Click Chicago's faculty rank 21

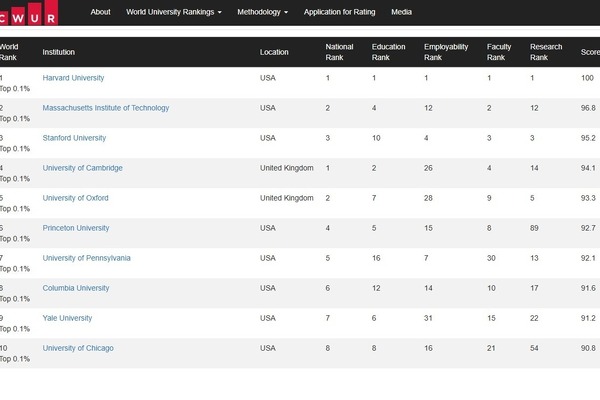coord(491,348)
